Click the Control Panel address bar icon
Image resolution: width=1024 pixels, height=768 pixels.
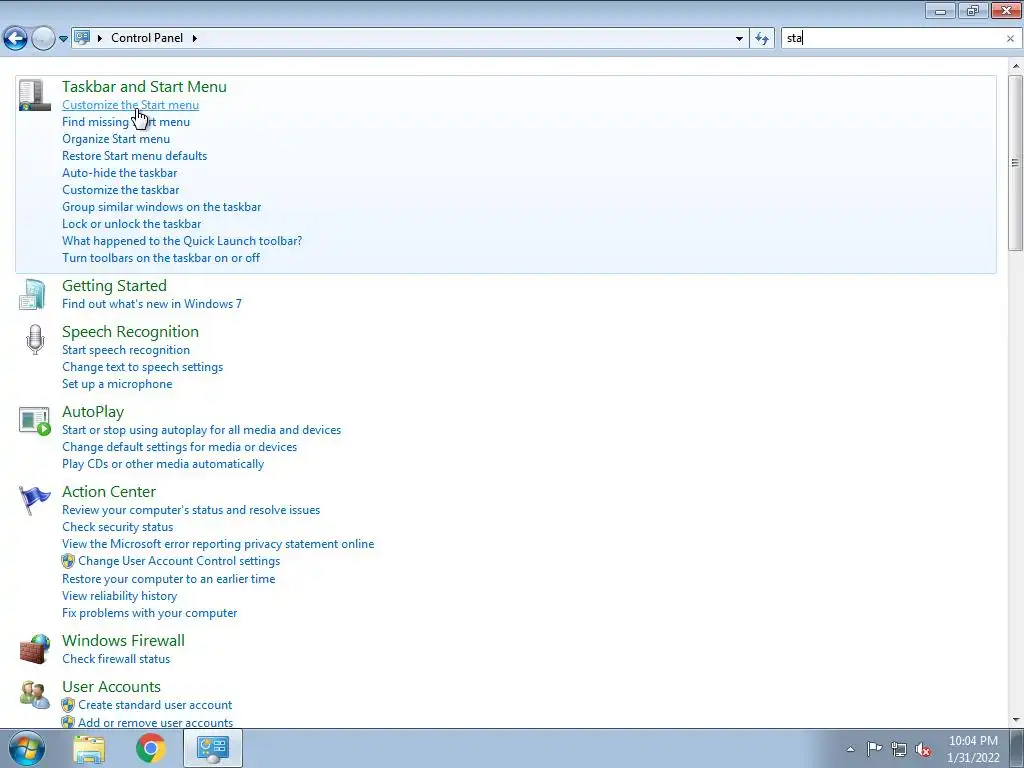(x=82, y=38)
